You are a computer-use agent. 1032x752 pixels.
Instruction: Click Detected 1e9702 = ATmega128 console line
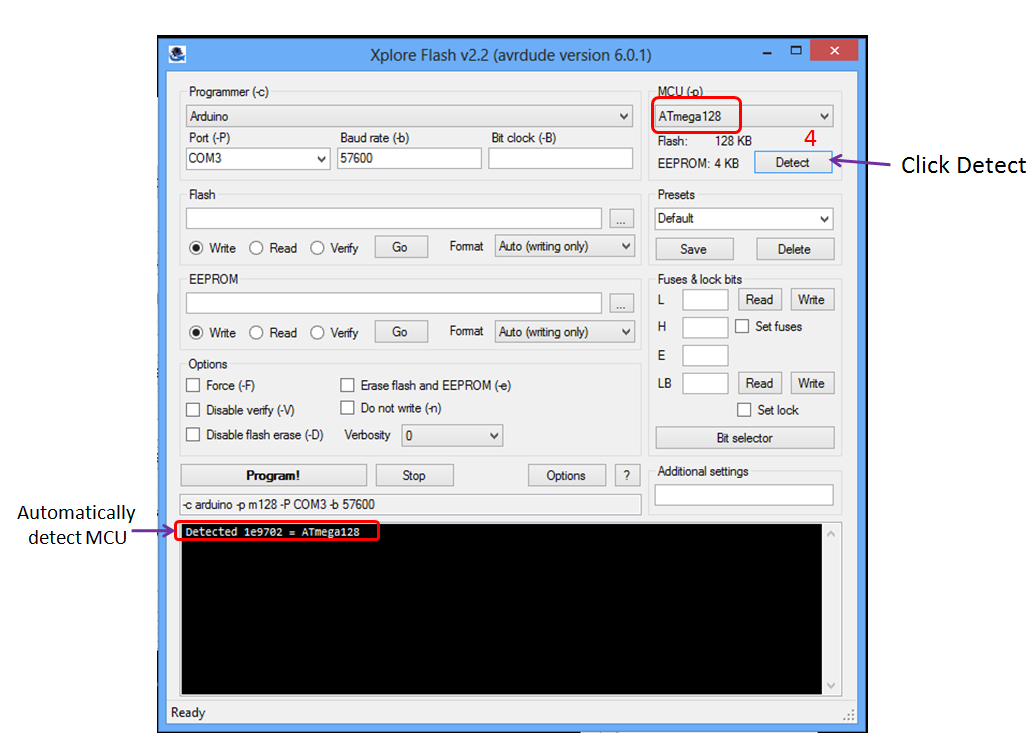coord(272,532)
